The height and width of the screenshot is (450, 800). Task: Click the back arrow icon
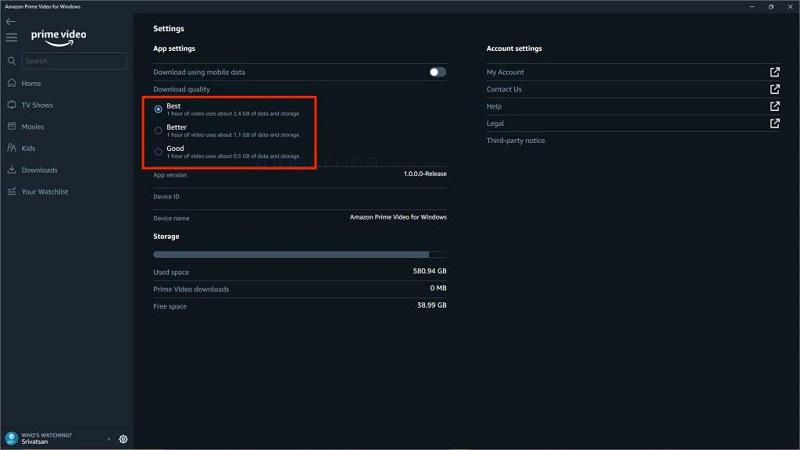pos(11,21)
